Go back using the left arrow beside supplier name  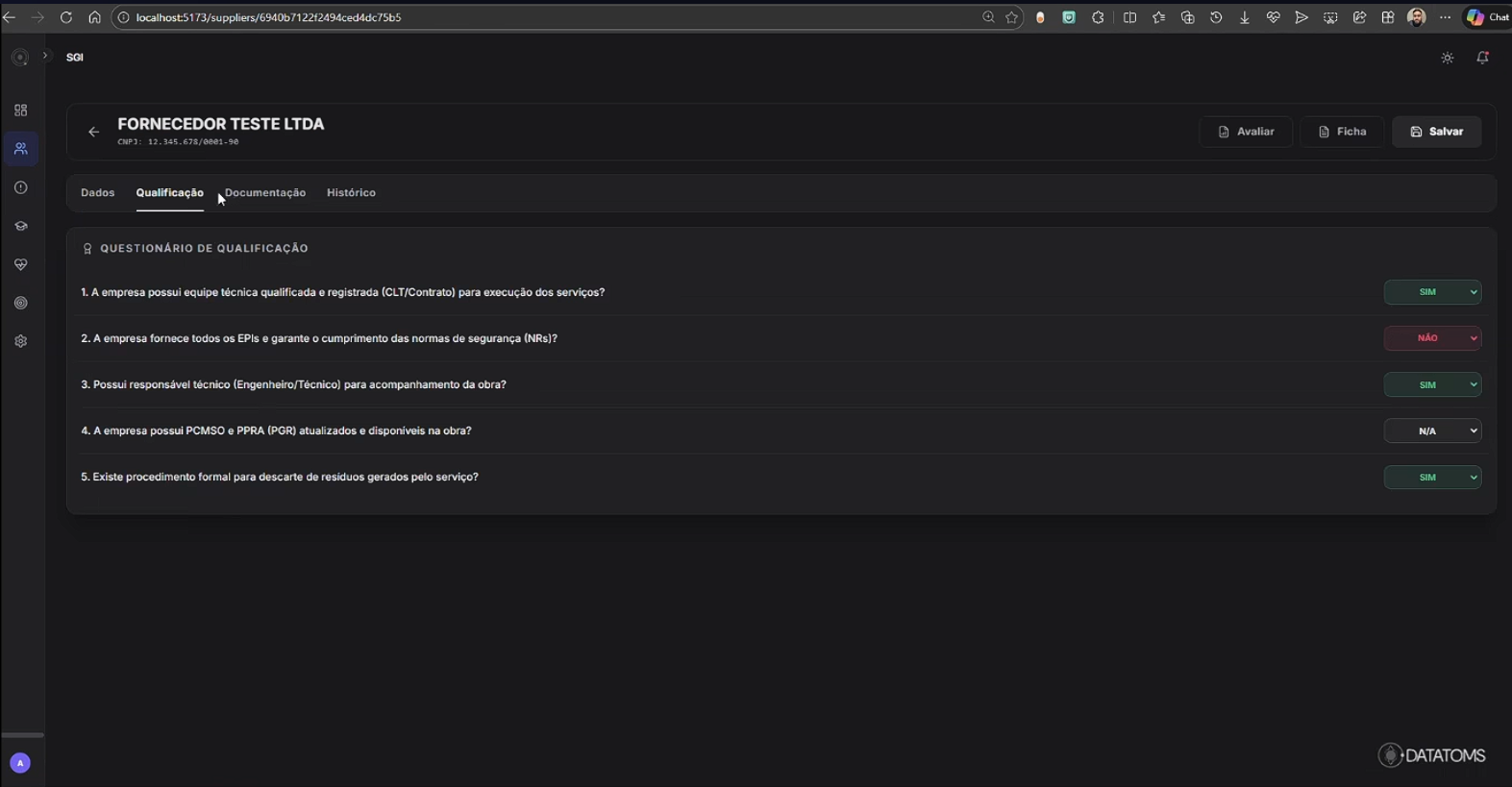93,132
